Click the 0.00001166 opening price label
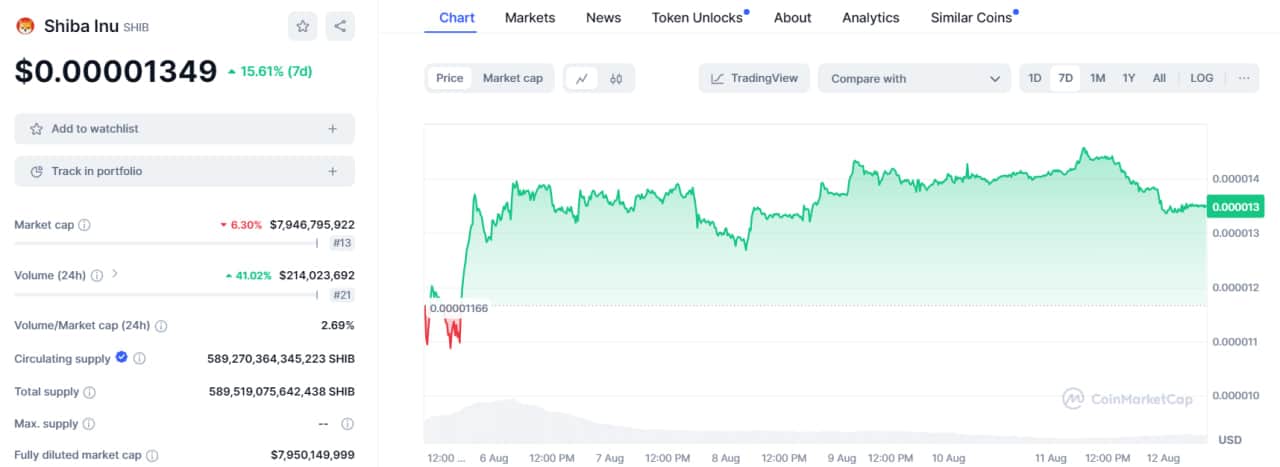Screen dimensions: 1280x467 point(459,308)
